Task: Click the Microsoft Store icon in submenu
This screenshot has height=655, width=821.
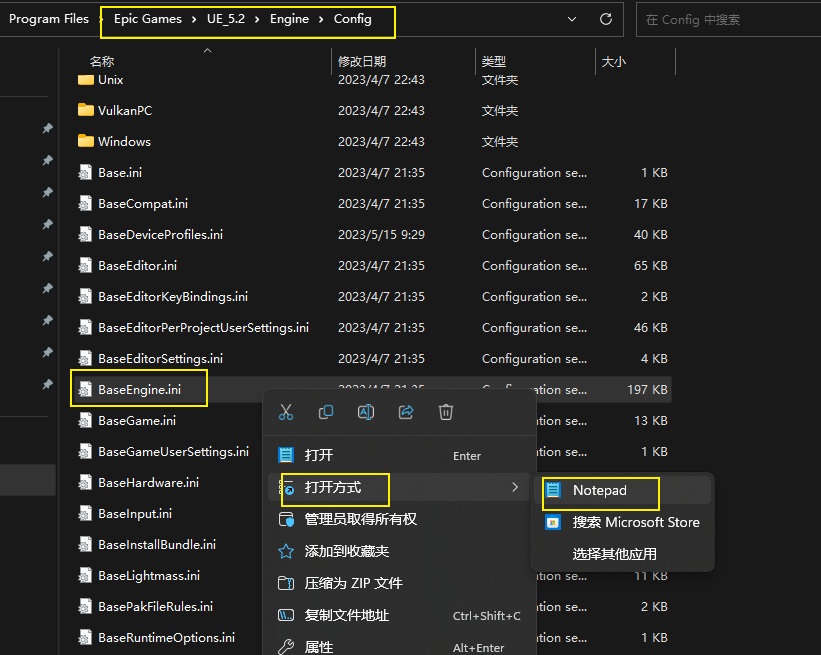Action: click(553, 522)
